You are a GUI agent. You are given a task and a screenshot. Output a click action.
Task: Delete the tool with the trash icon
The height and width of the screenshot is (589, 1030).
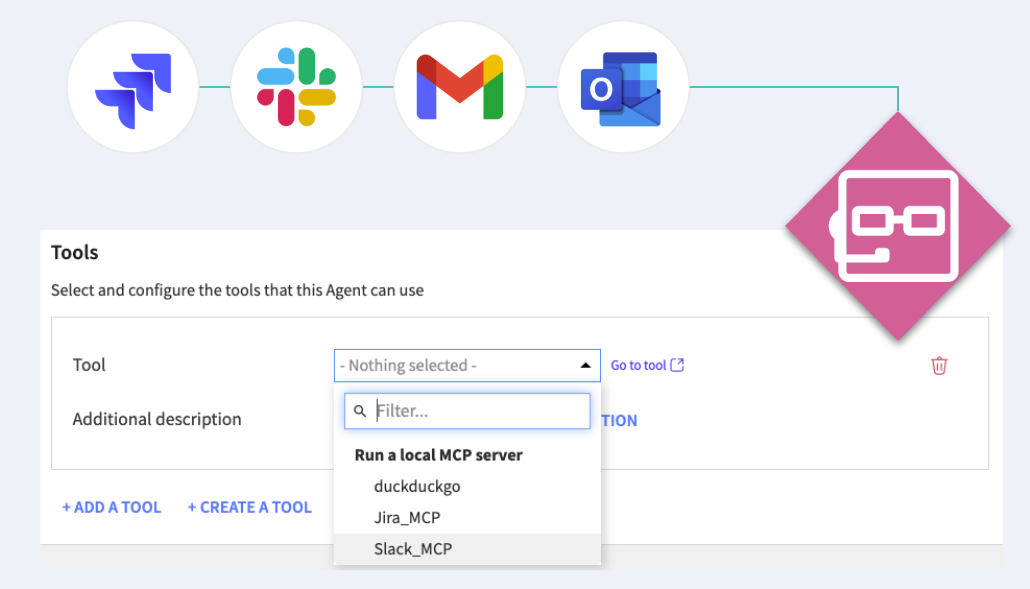939,366
